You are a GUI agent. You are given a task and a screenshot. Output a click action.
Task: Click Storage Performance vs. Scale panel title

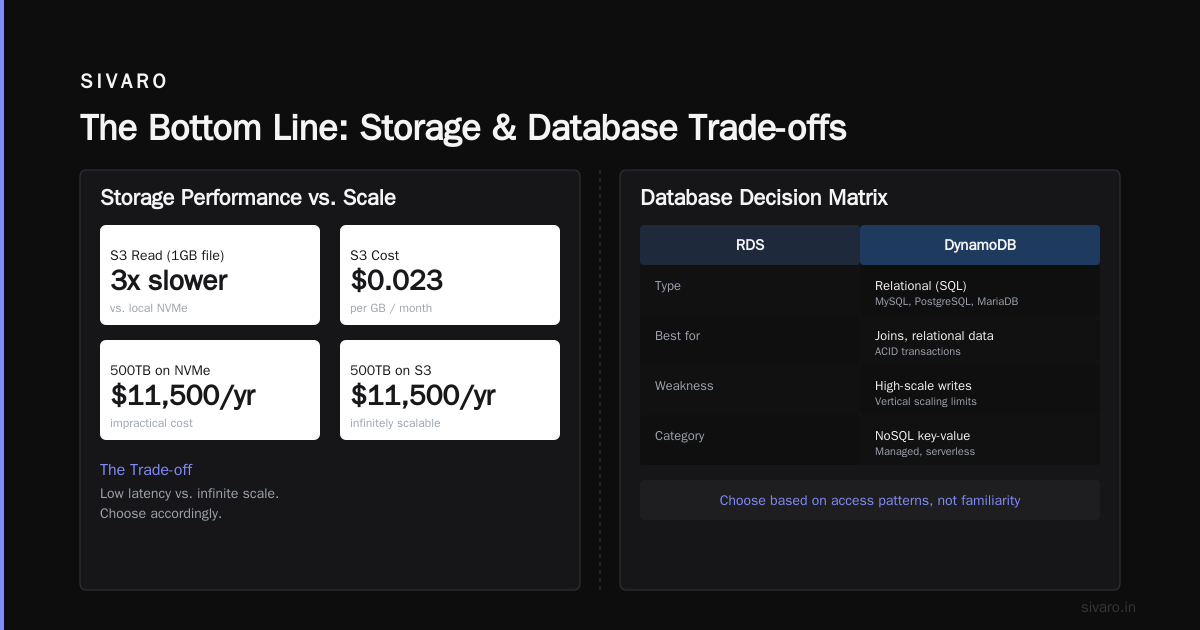(248, 198)
